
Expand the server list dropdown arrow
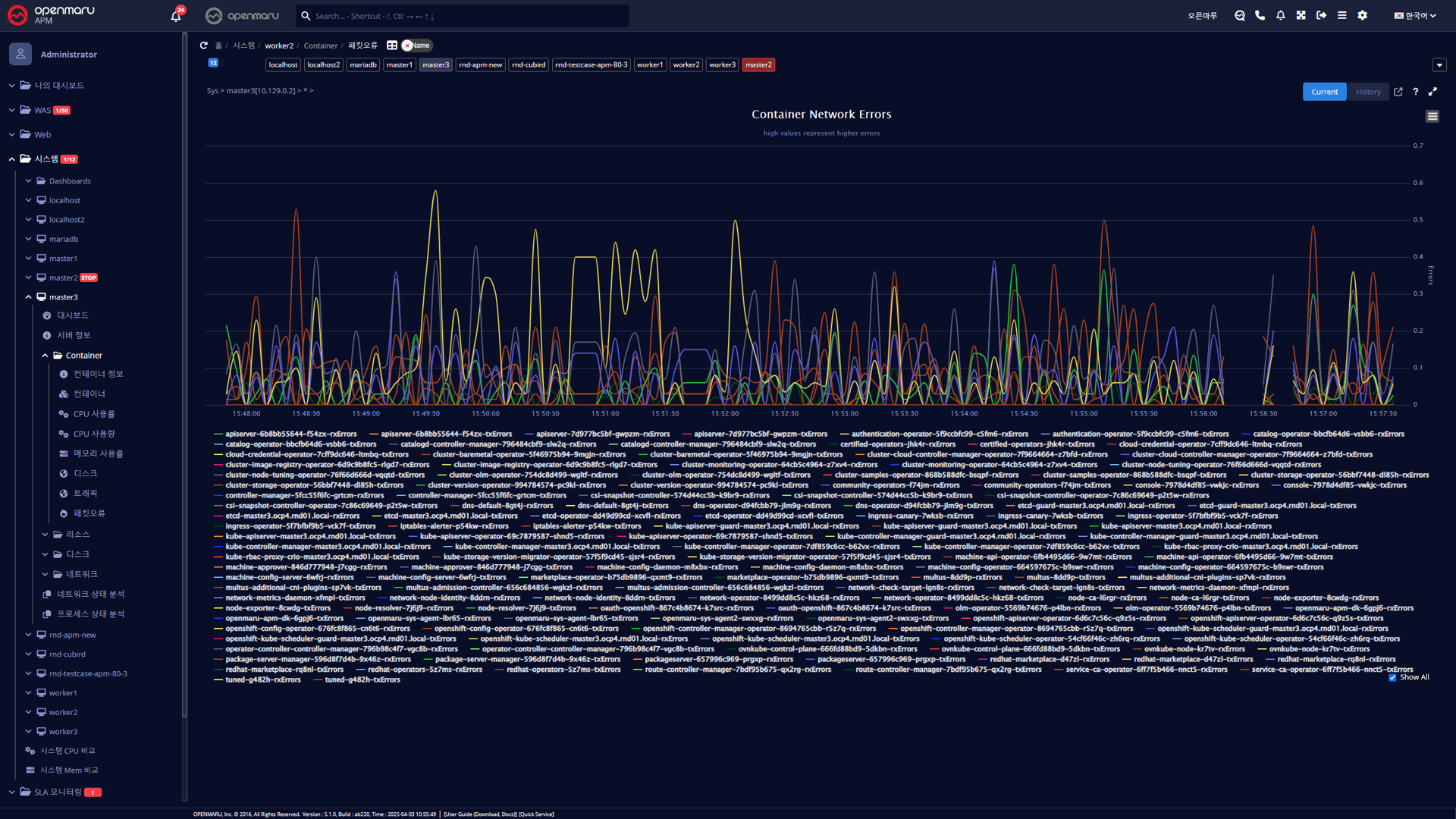click(x=1439, y=65)
